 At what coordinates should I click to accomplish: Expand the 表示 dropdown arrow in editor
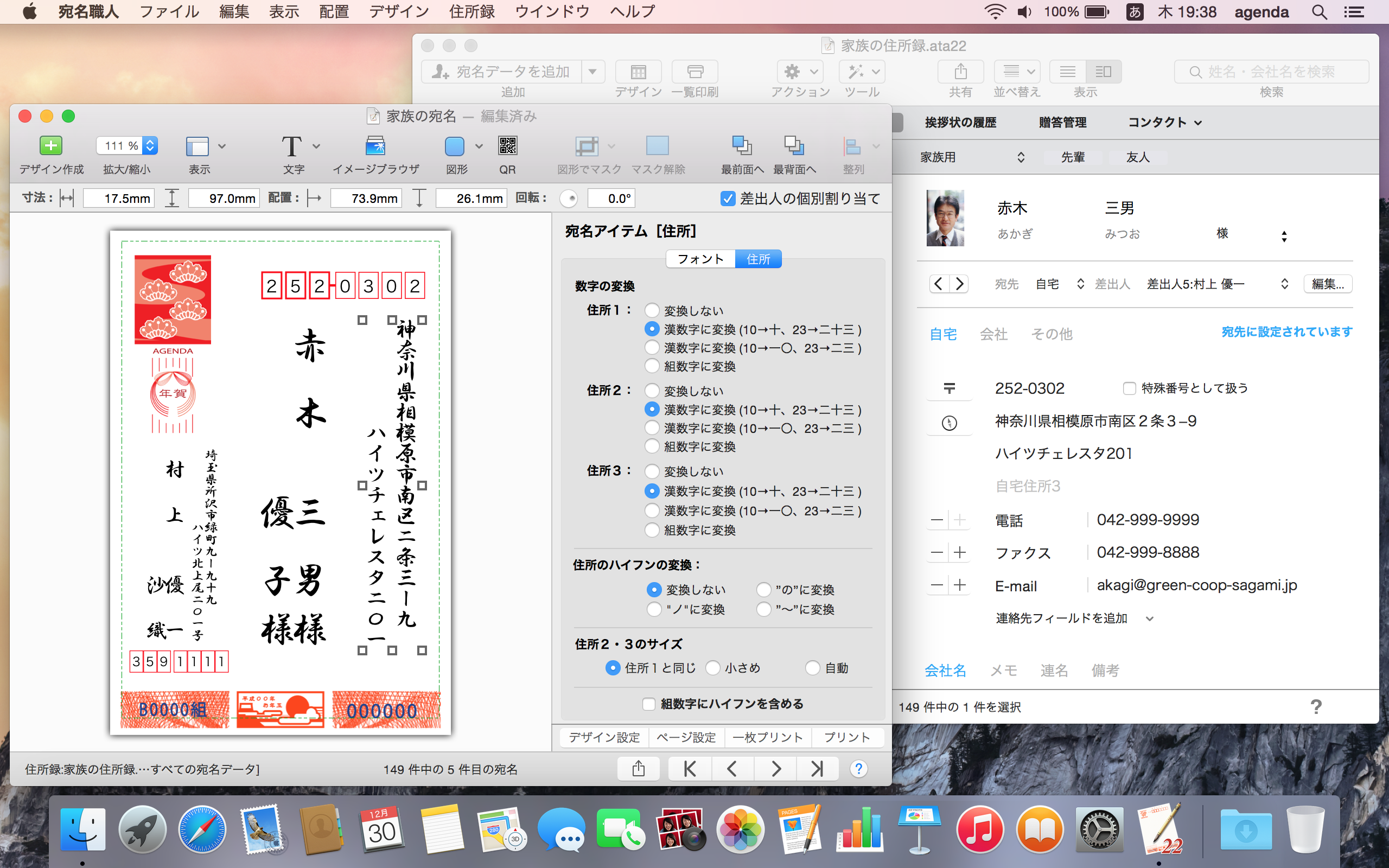point(221,146)
